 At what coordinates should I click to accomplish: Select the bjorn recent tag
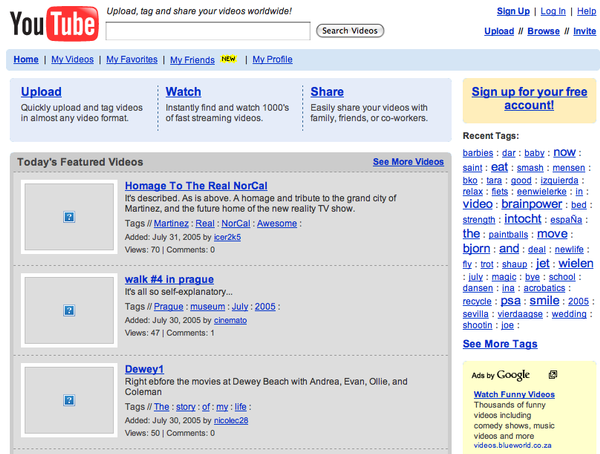tap(476, 248)
